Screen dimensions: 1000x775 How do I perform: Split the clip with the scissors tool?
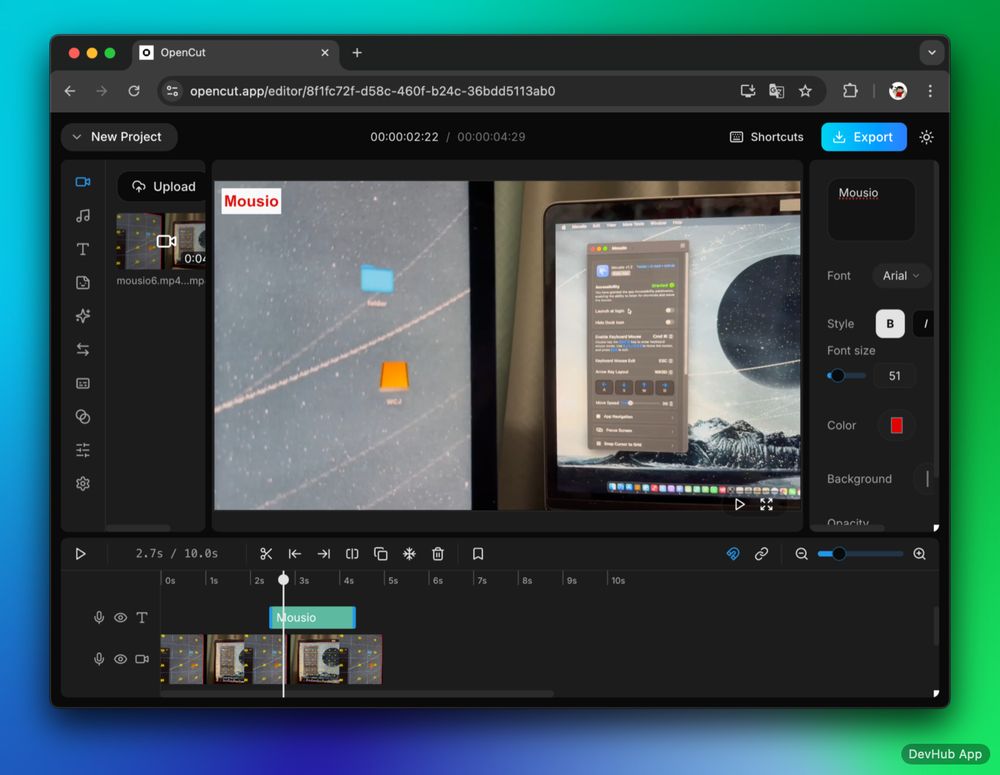click(266, 554)
